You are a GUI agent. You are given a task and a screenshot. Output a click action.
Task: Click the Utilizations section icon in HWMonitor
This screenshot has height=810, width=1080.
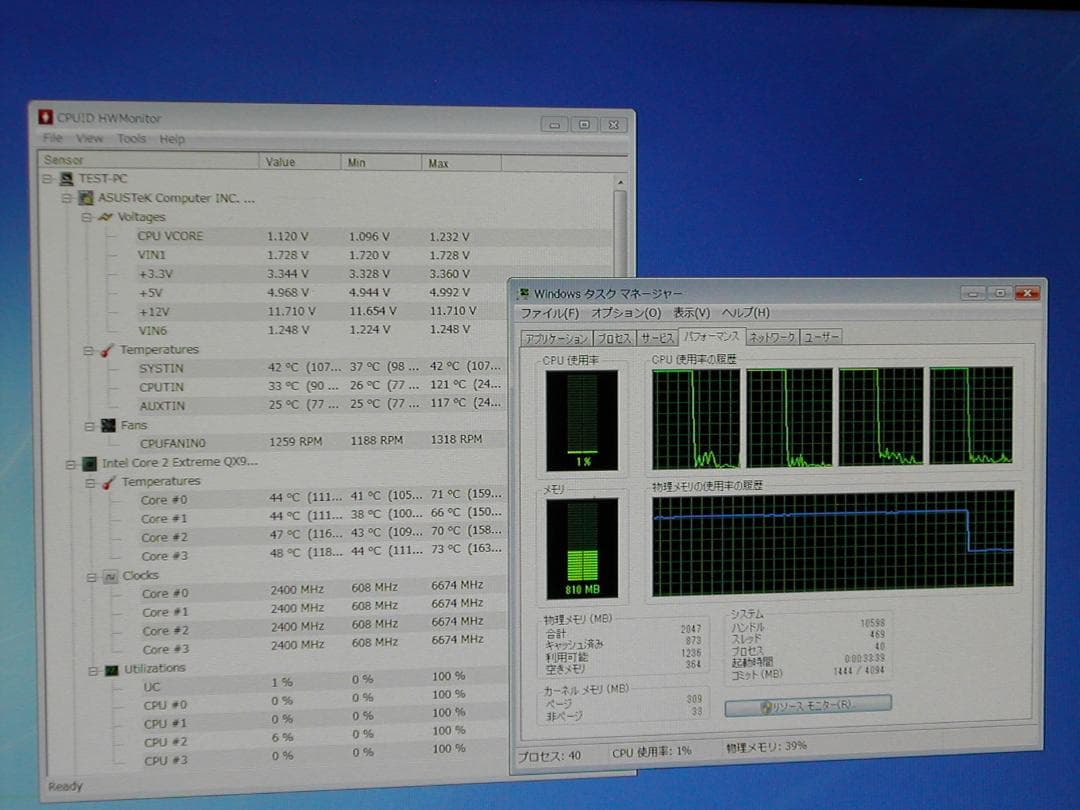(x=110, y=668)
